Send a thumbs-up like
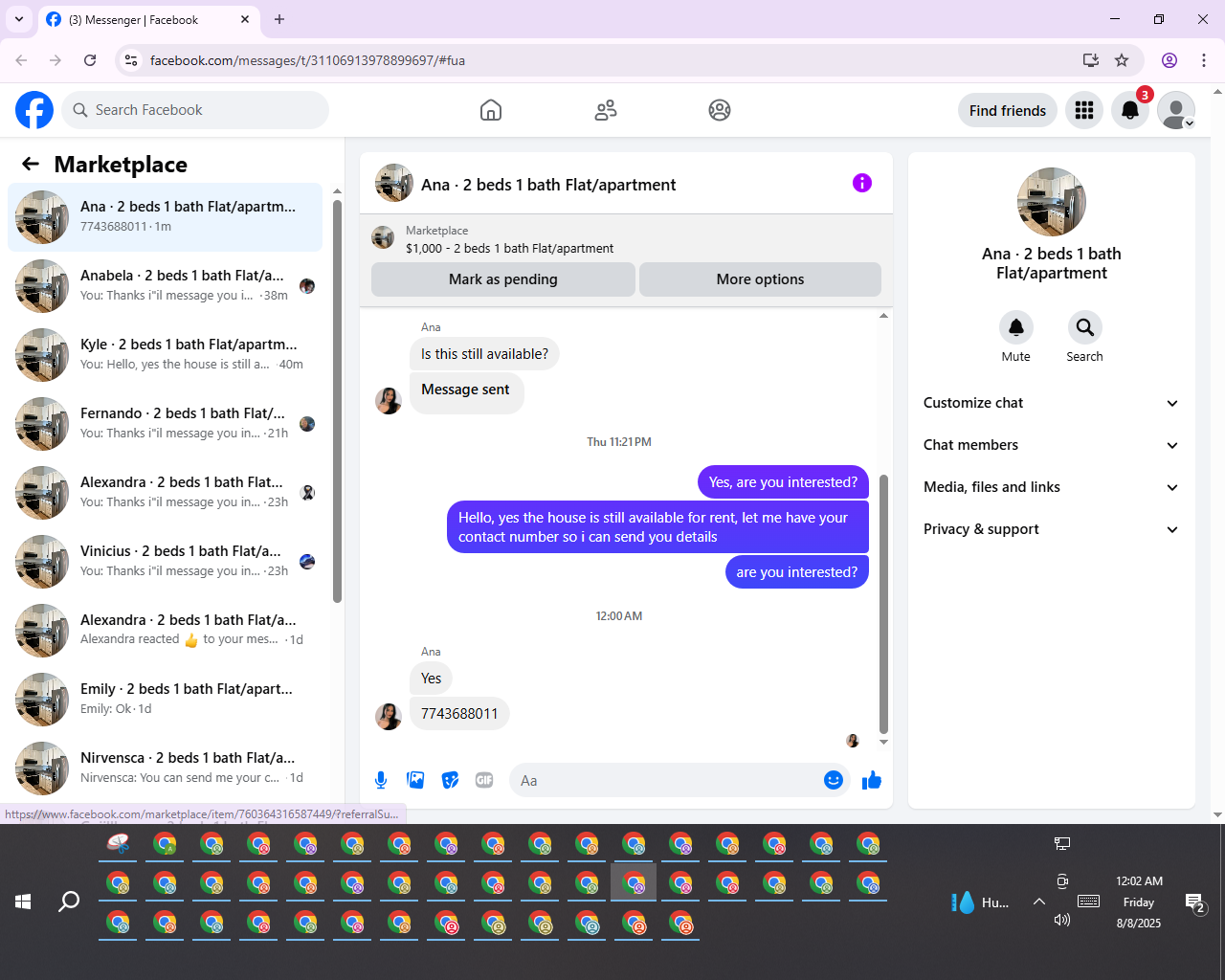The width and height of the screenshot is (1225, 980). click(x=872, y=780)
